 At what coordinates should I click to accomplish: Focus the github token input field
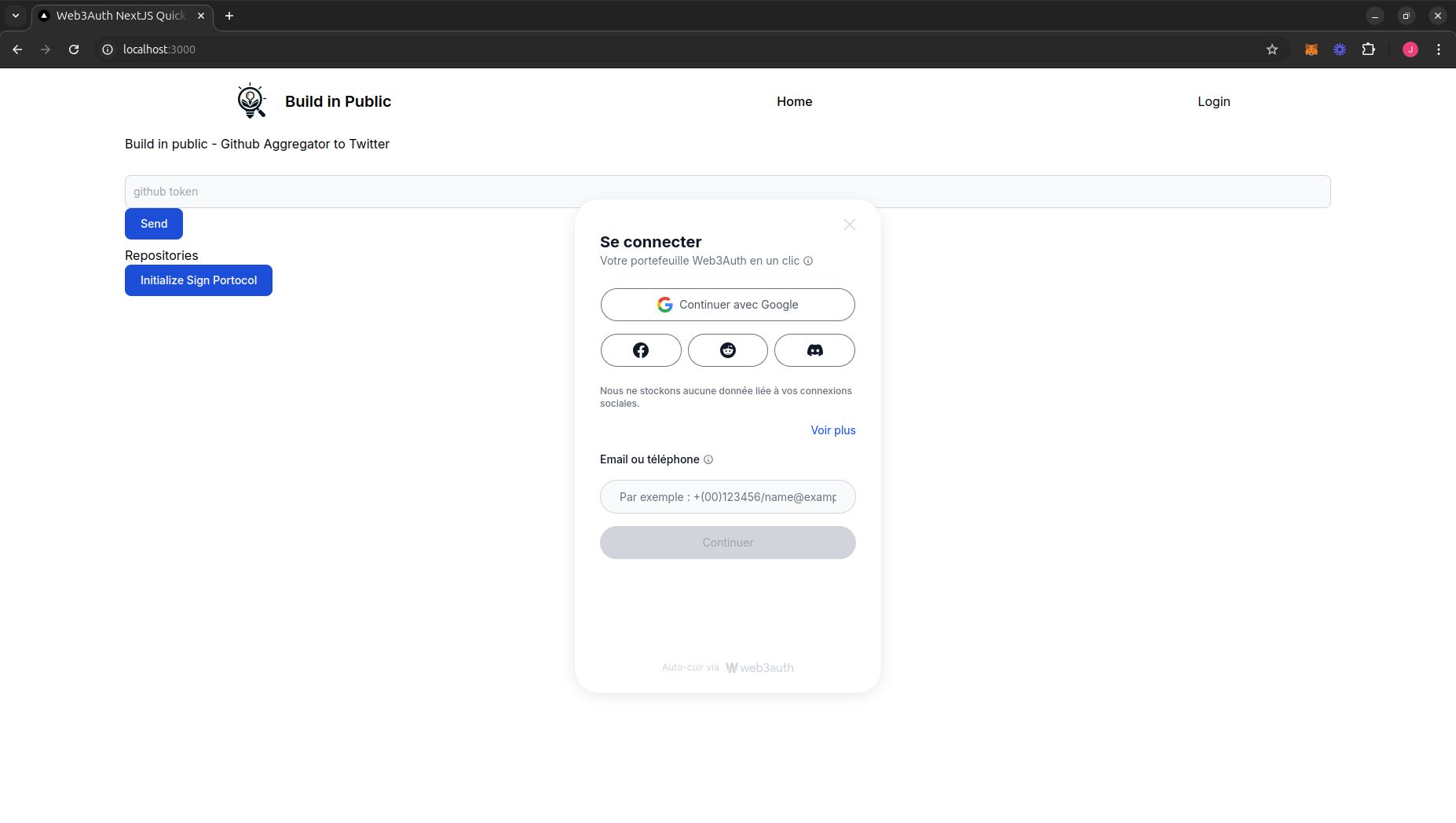click(728, 192)
